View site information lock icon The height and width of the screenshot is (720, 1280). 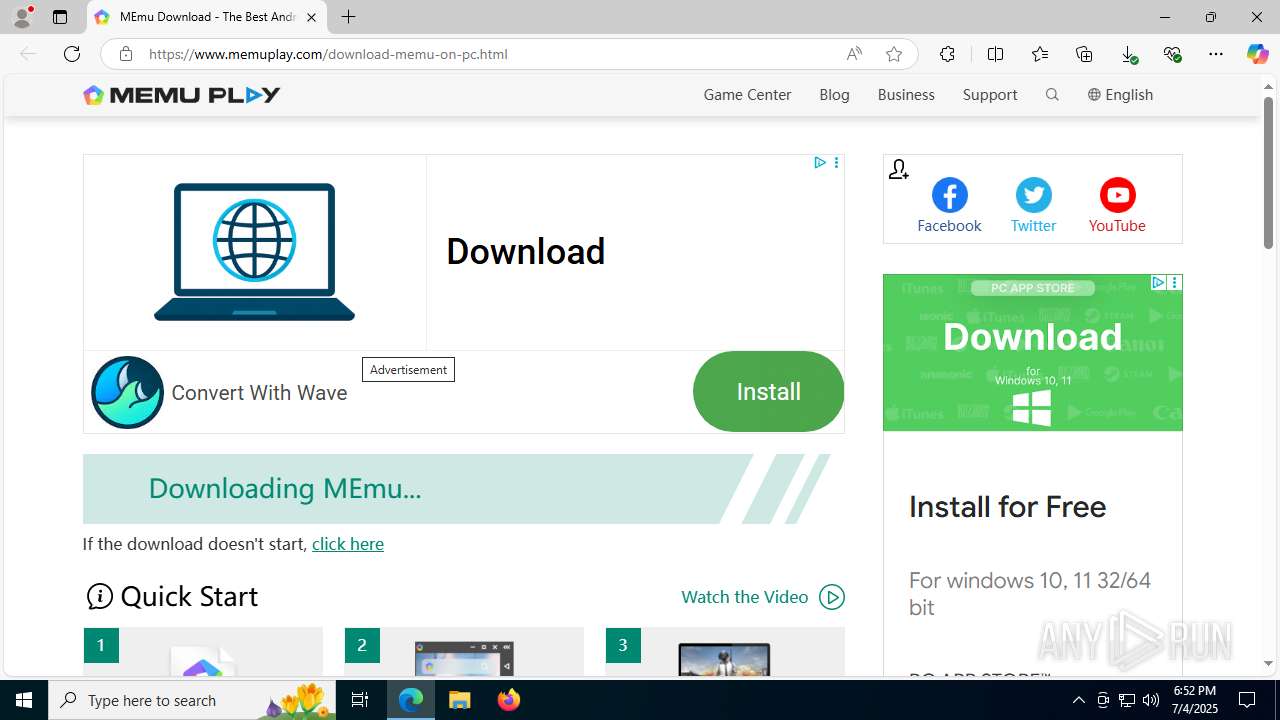coord(125,54)
